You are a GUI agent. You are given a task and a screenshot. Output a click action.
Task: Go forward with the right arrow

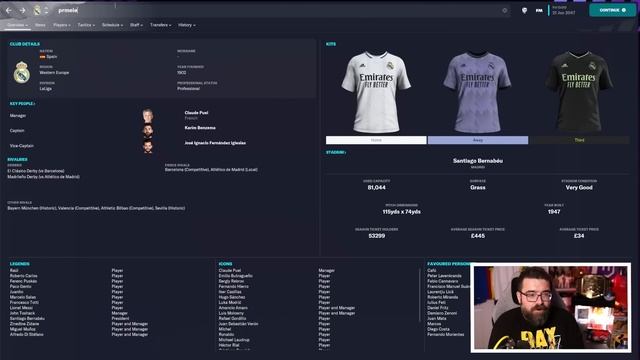click(22, 10)
